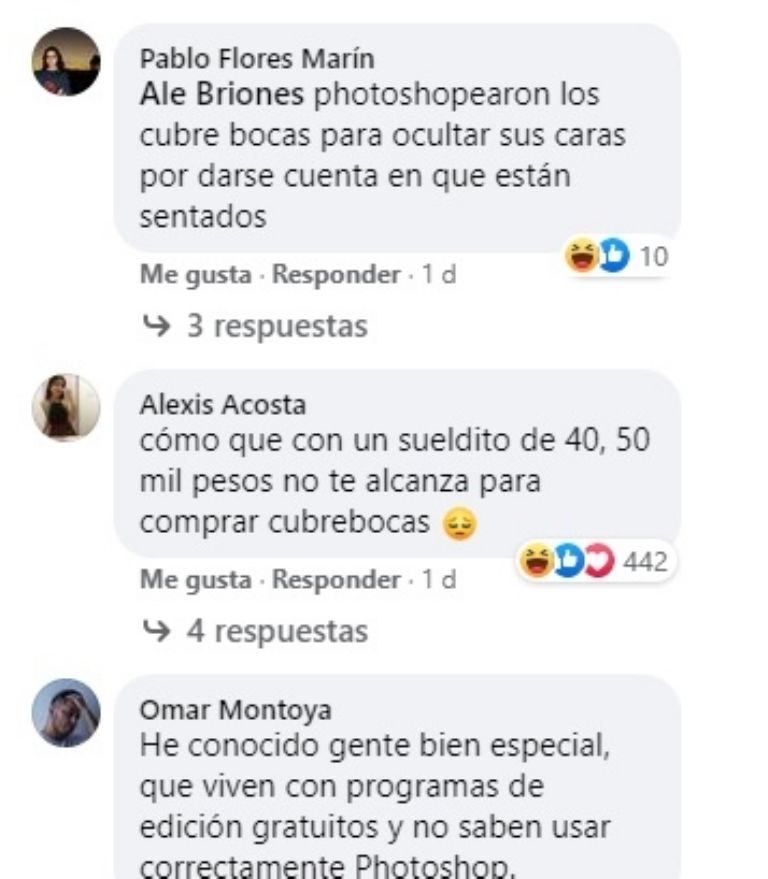The width and height of the screenshot is (768, 879).
Task: Open the Pablo Flores Marín name link
Action: [x=257, y=59]
